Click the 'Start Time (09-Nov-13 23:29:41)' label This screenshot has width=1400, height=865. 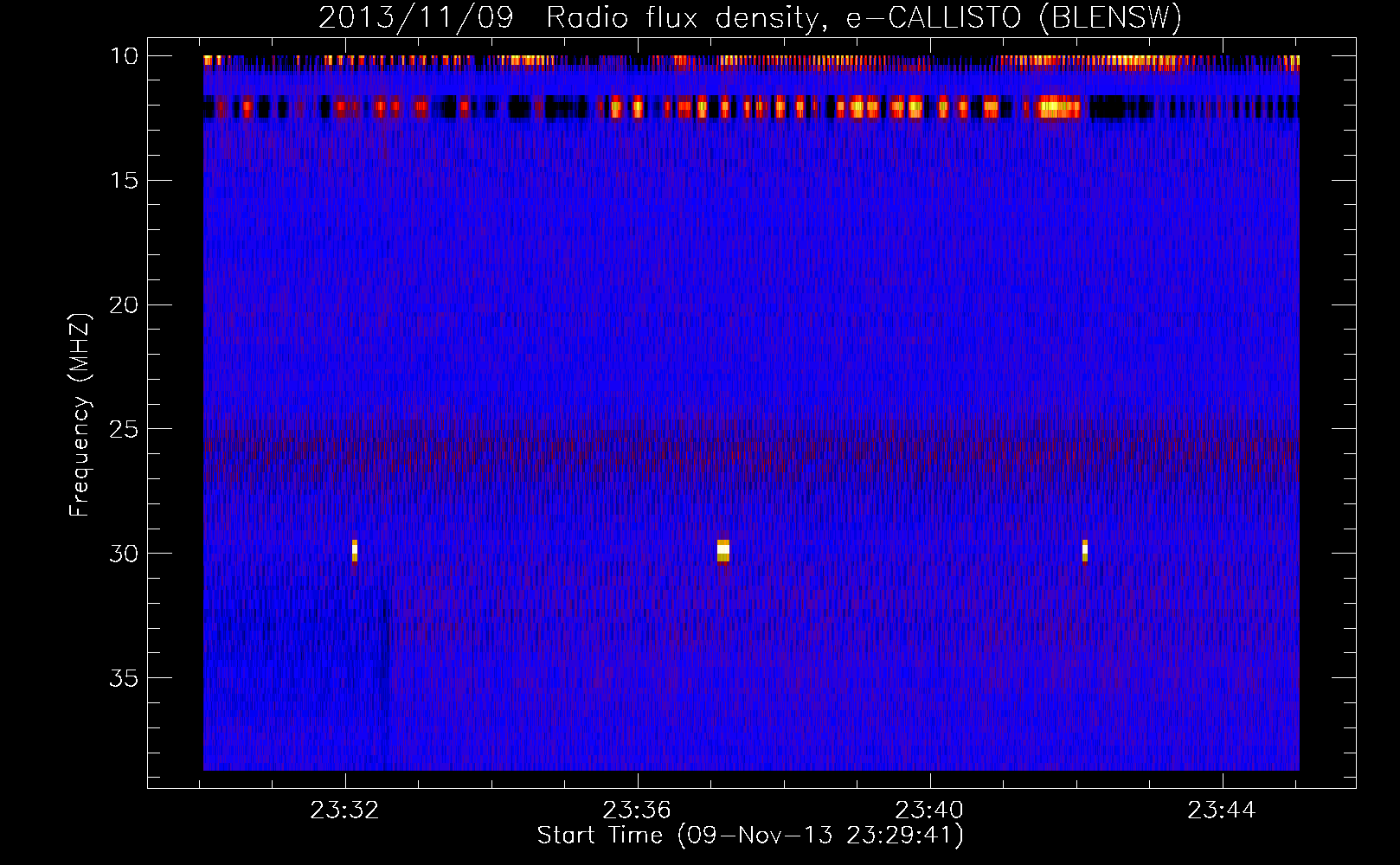[750, 836]
